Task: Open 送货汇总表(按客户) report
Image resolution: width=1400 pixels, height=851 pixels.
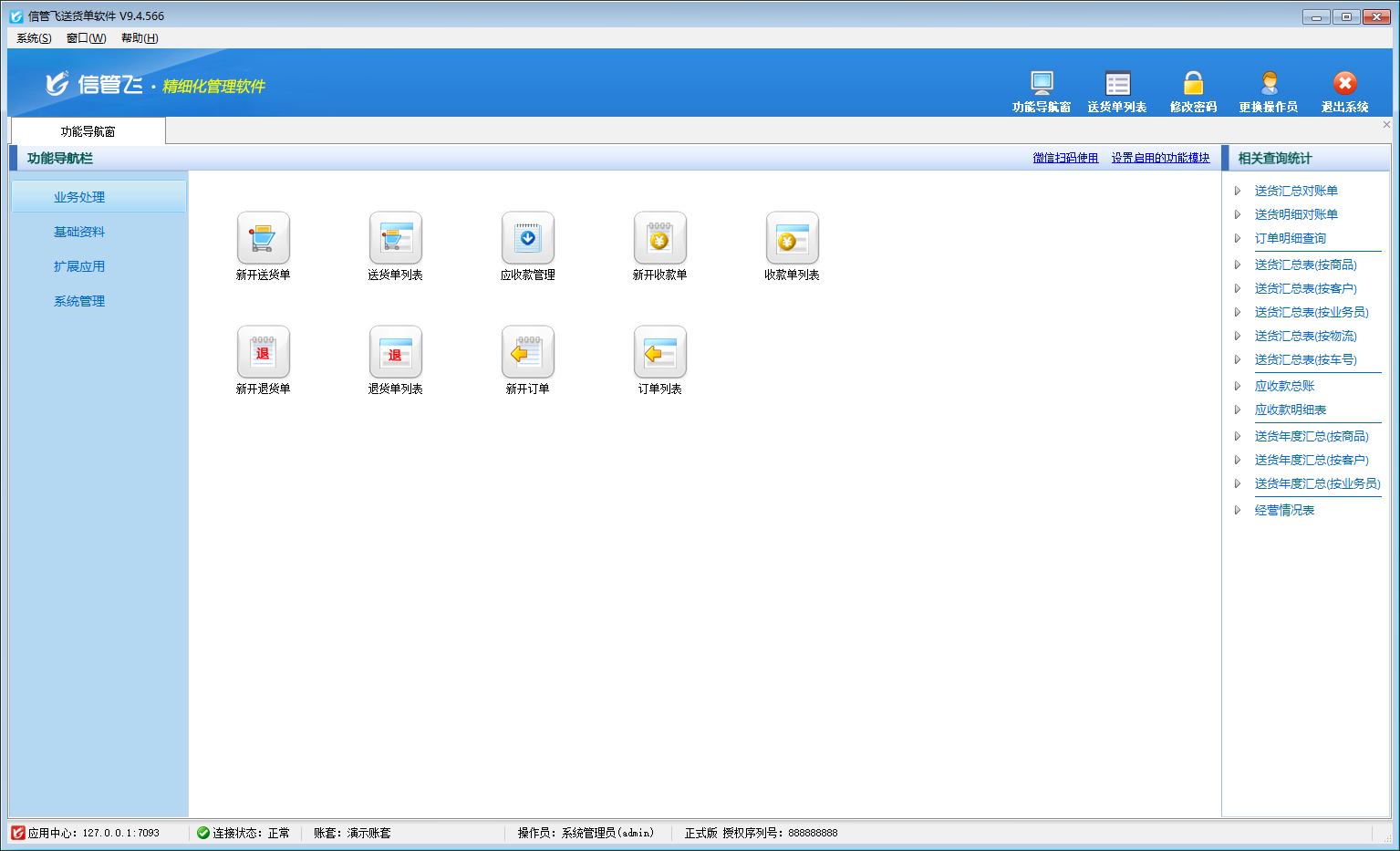Action: point(1305,288)
